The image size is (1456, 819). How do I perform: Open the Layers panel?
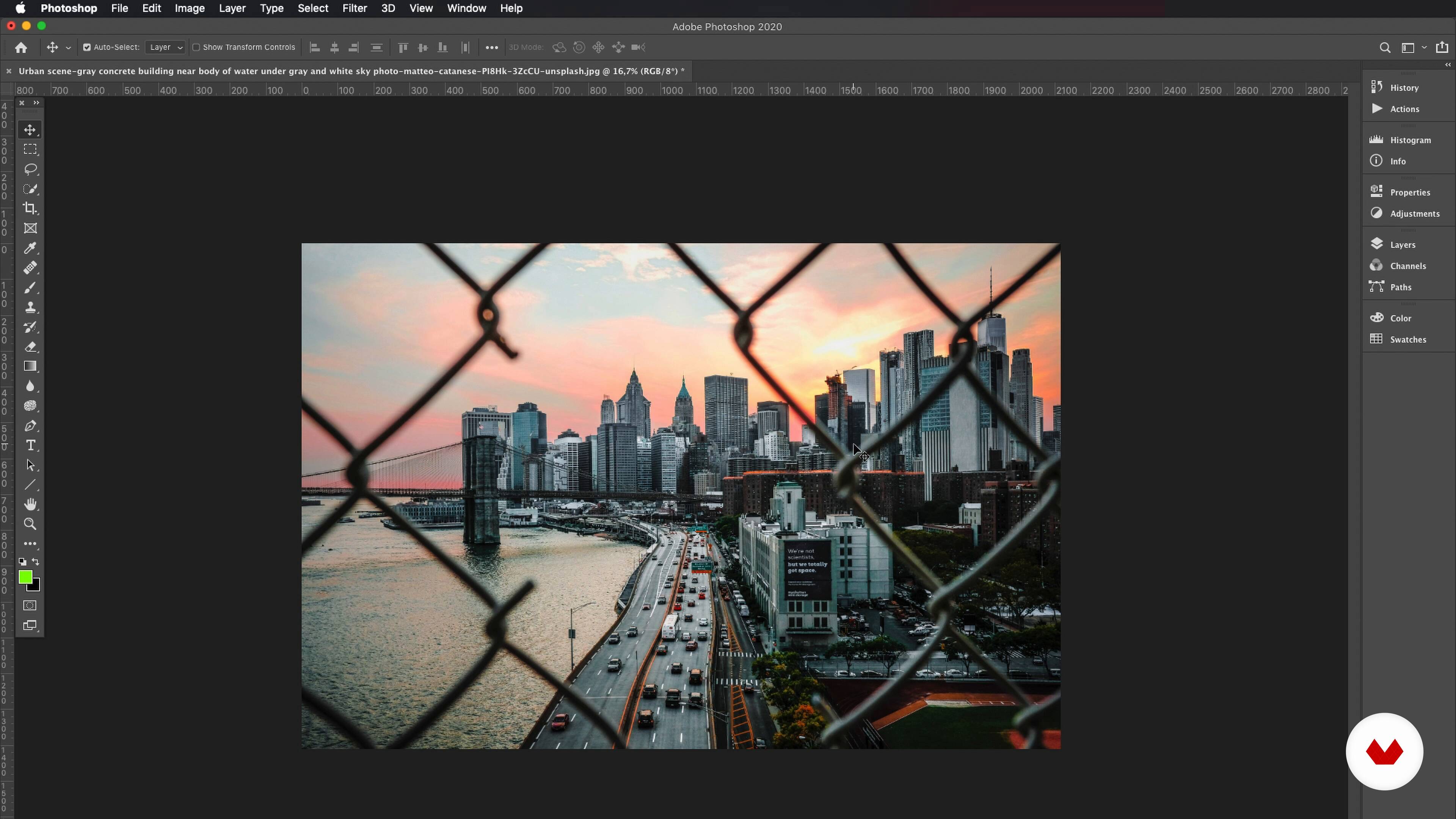tap(1394, 245)
